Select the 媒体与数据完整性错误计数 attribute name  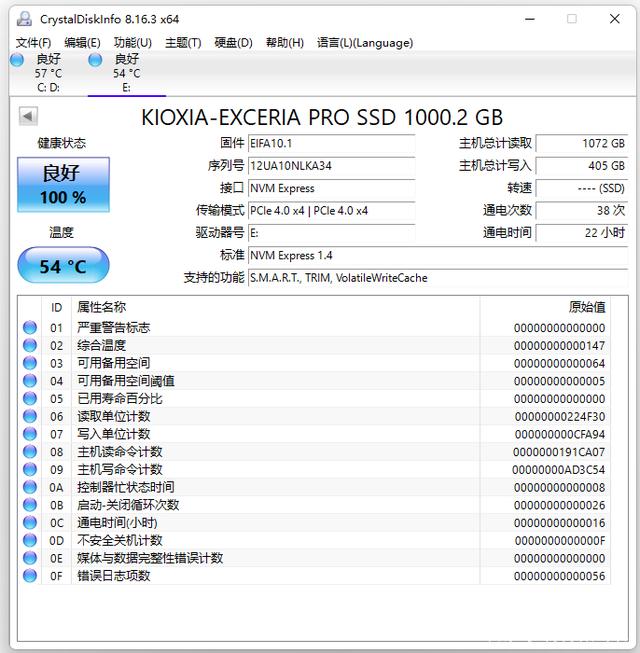(x=150, y=558)
